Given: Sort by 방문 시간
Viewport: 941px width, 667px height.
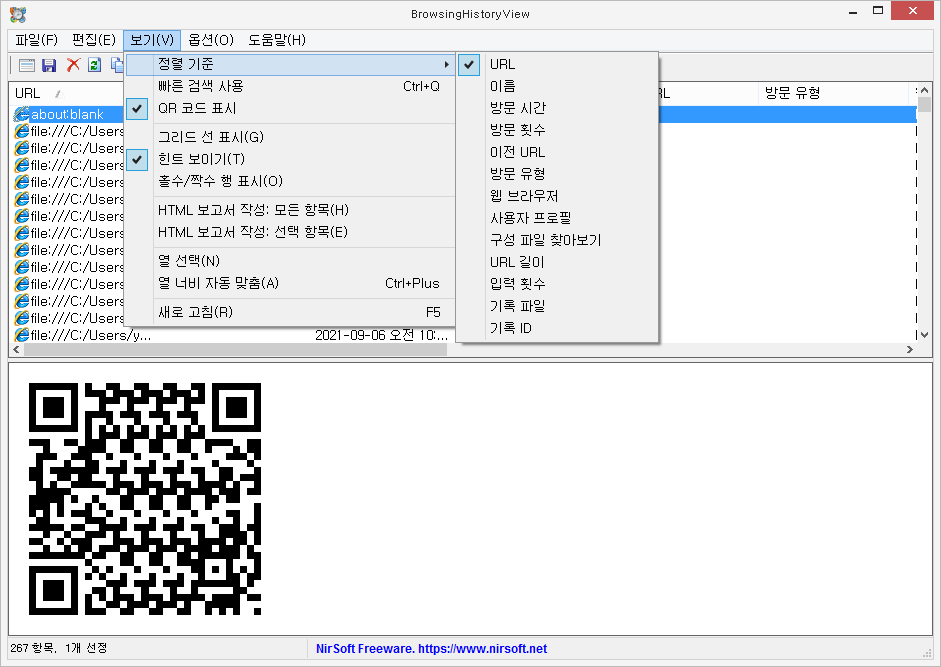Looking at the screenshot, I should (x=557, y=108).
